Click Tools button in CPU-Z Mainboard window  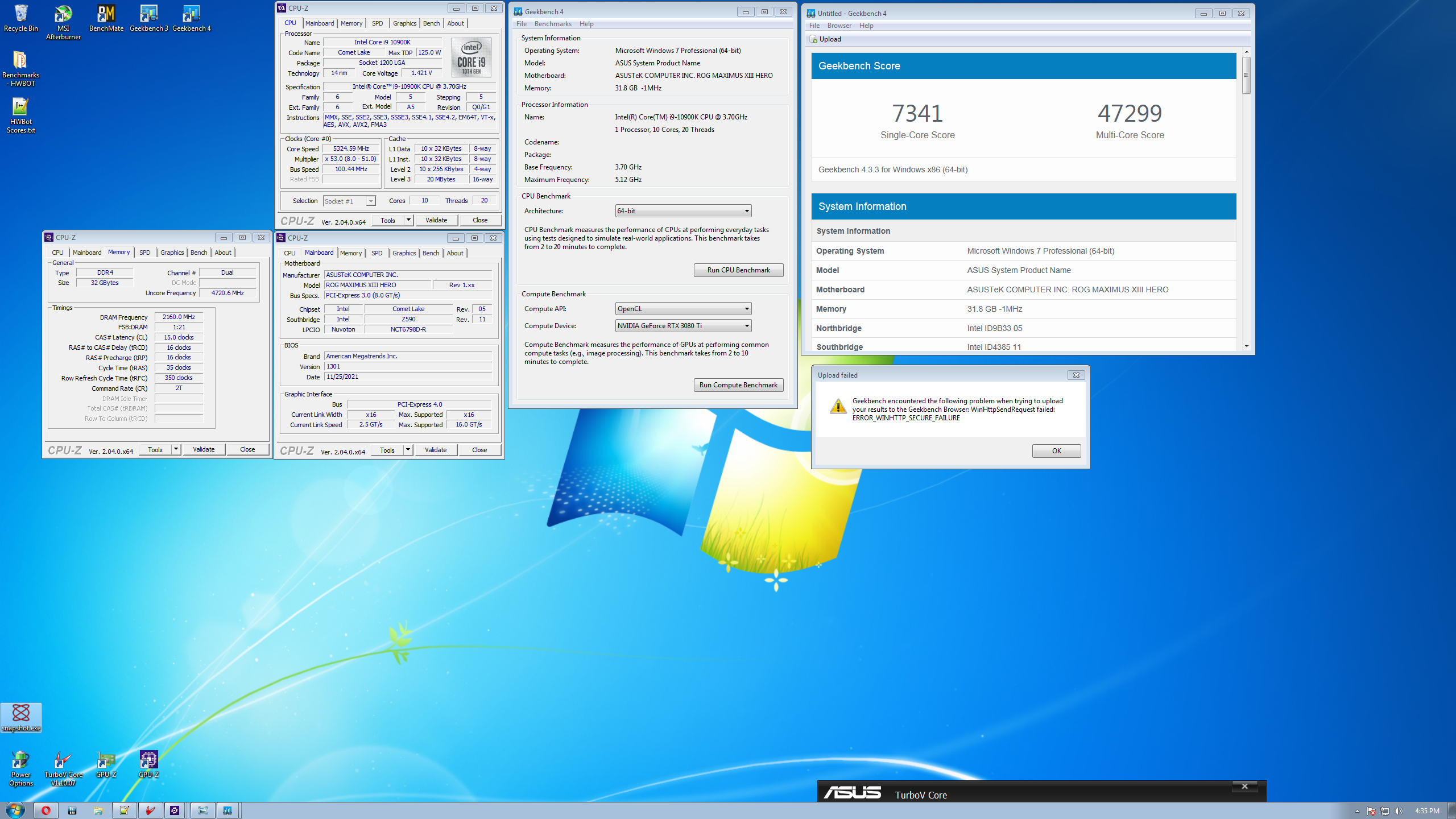[387, 450]
